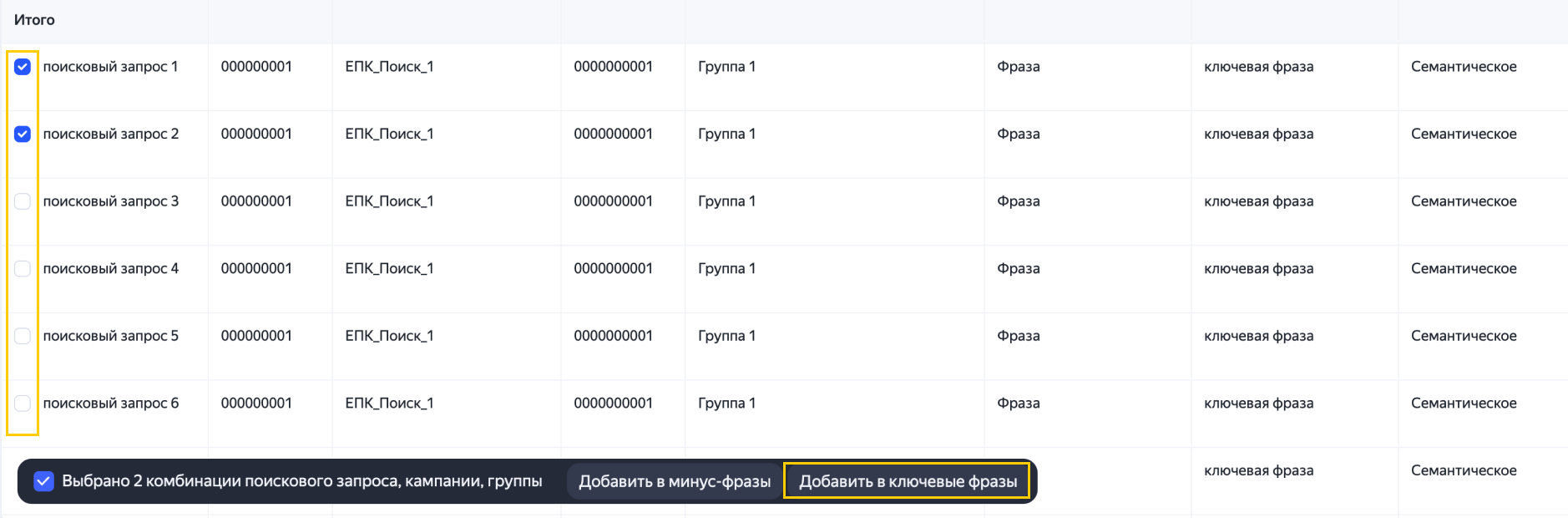Click the Выбрано 2 комбинации selection text
The height and width of the screenshot is (518, 1568).
click(x=302, y=481)
